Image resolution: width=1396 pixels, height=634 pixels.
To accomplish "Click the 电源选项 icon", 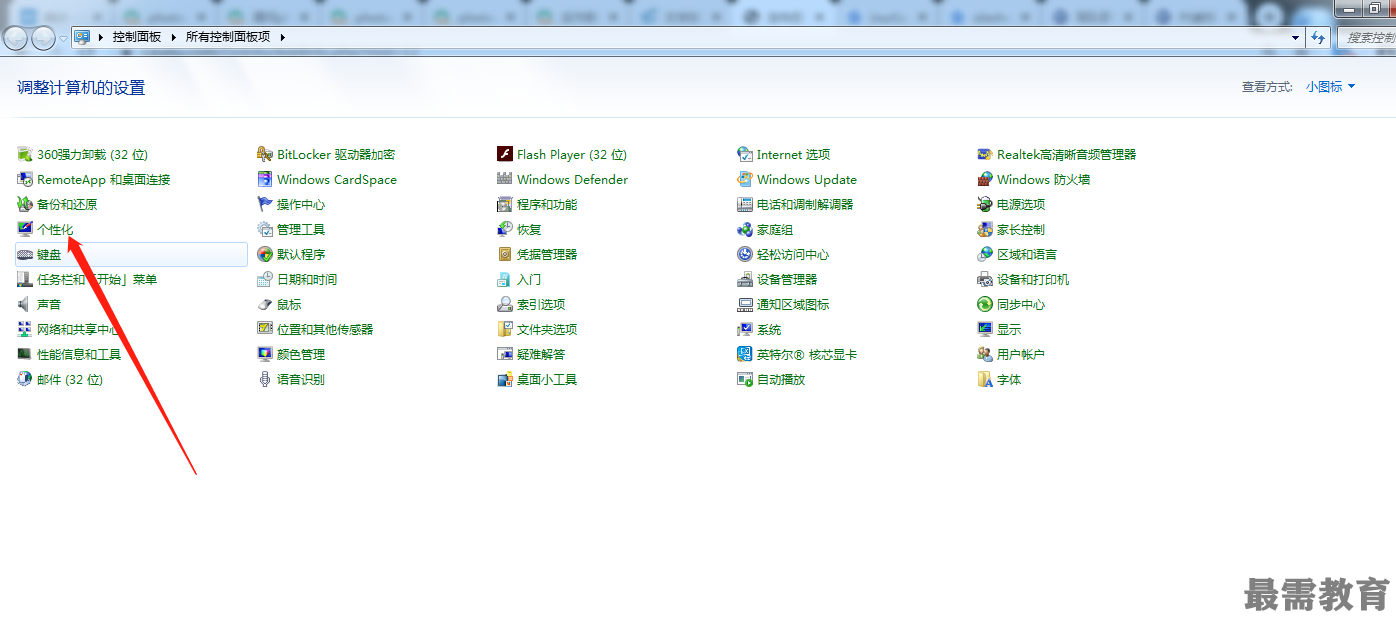I will 985,204.
